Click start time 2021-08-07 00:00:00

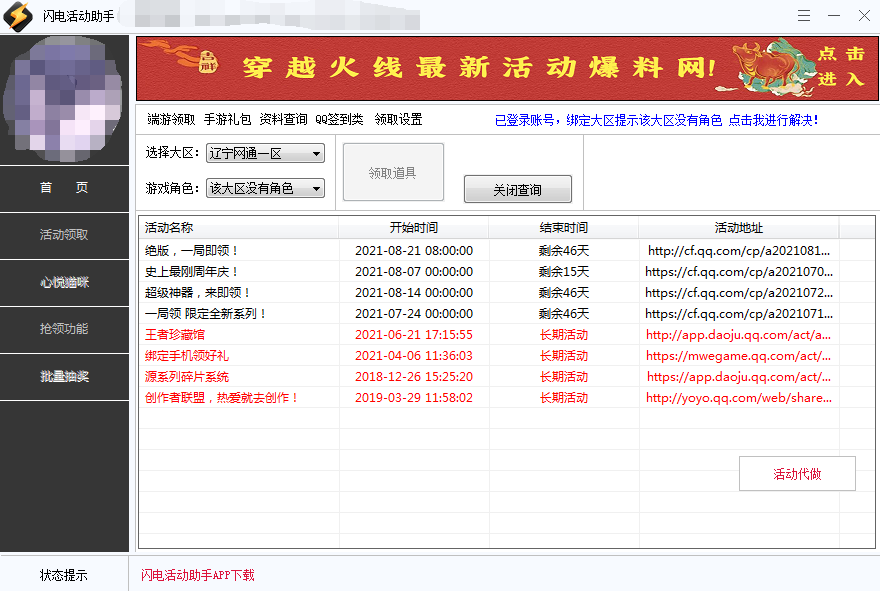(414, 272)
